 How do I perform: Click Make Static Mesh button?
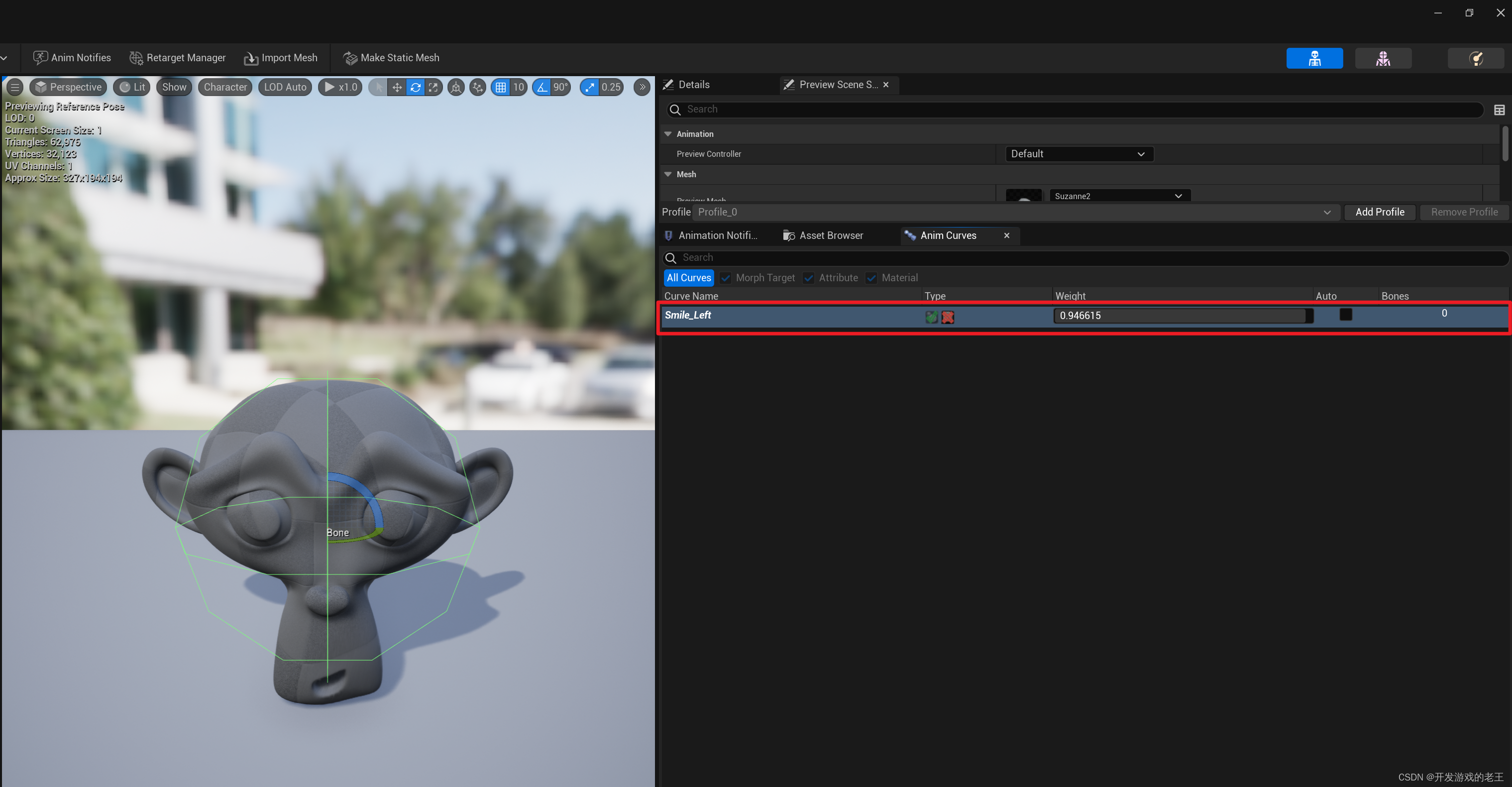(x=391, y=58)
